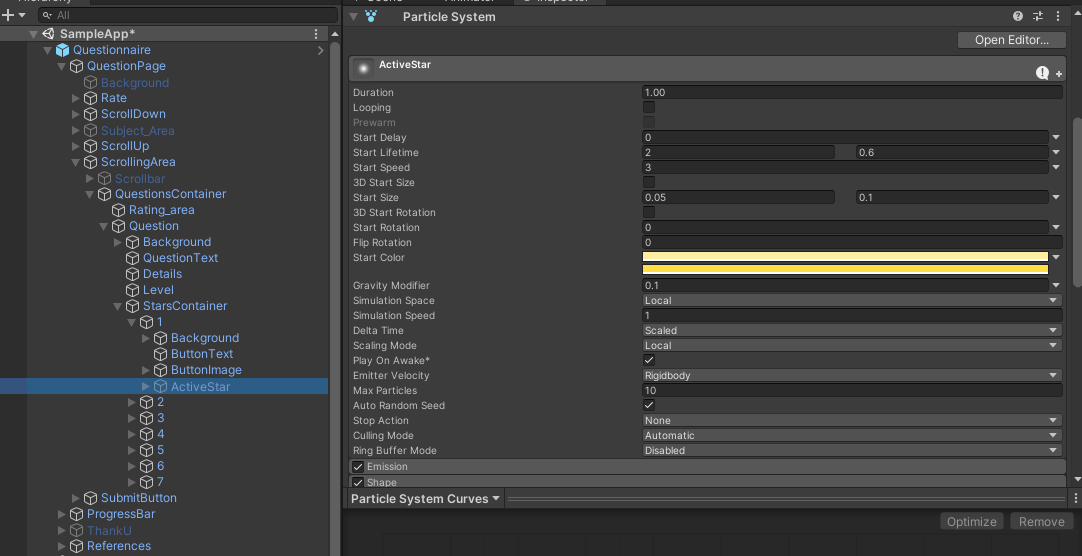Click the cube icon of ProgressBar
This screenshot has width=1082, height=556.
(77, 514)
